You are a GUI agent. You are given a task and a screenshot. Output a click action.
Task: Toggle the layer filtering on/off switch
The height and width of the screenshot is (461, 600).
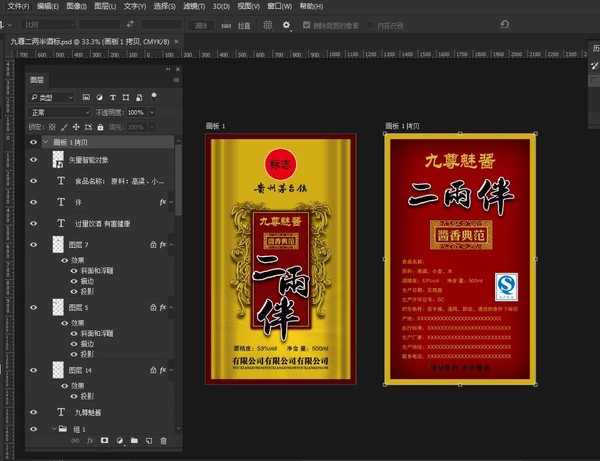click(154, 96)
